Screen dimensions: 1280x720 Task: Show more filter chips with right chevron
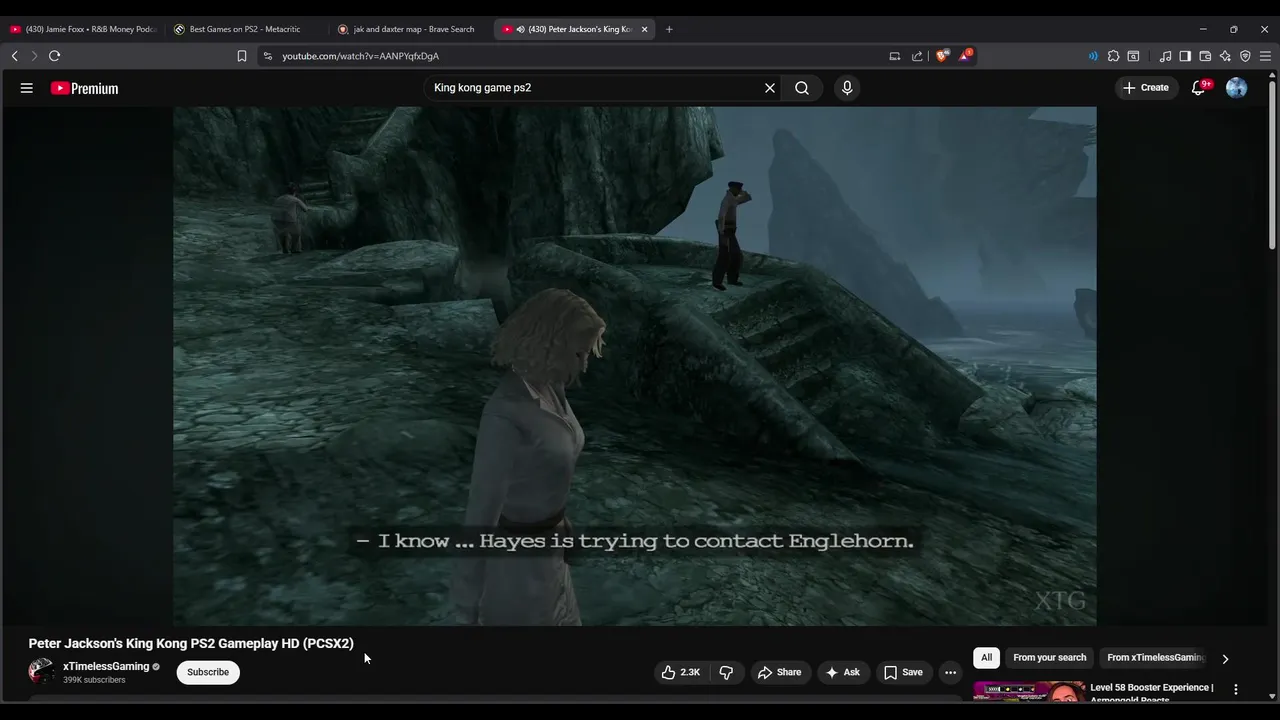tap(1225, 659)
